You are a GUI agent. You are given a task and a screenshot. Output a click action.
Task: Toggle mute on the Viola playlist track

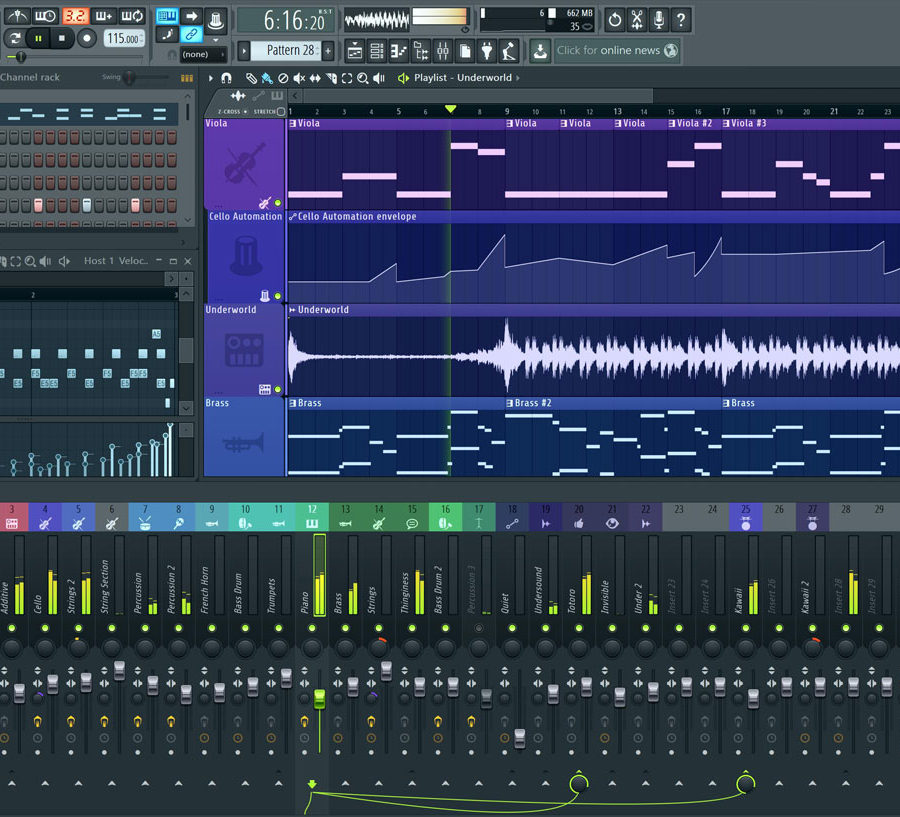click(x=278, y=202)
